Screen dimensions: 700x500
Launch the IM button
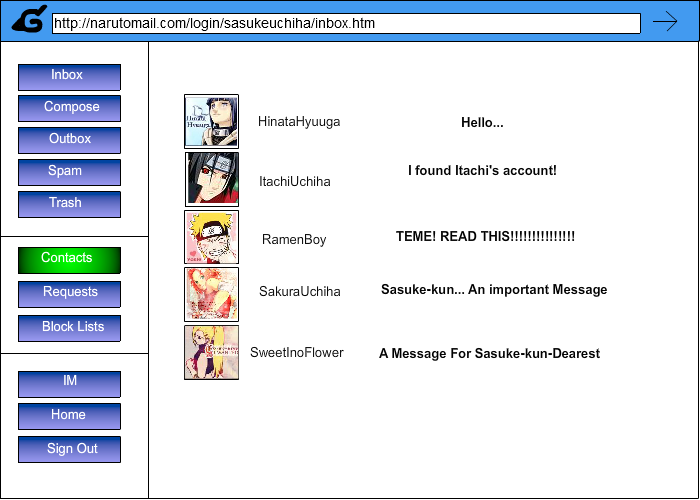coord(69,384)
